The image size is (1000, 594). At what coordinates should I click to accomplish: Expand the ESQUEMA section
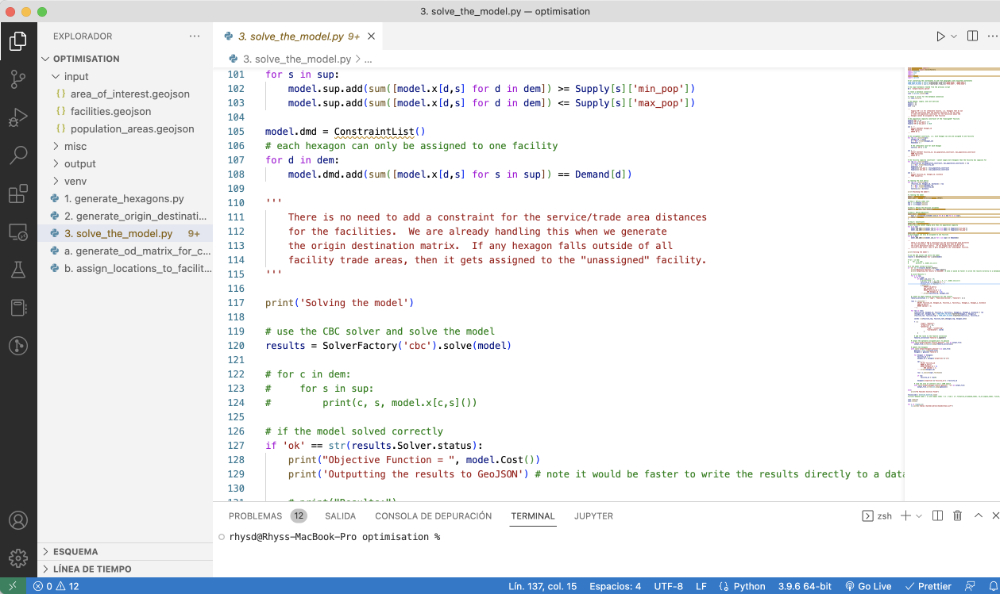pos(75,551)
